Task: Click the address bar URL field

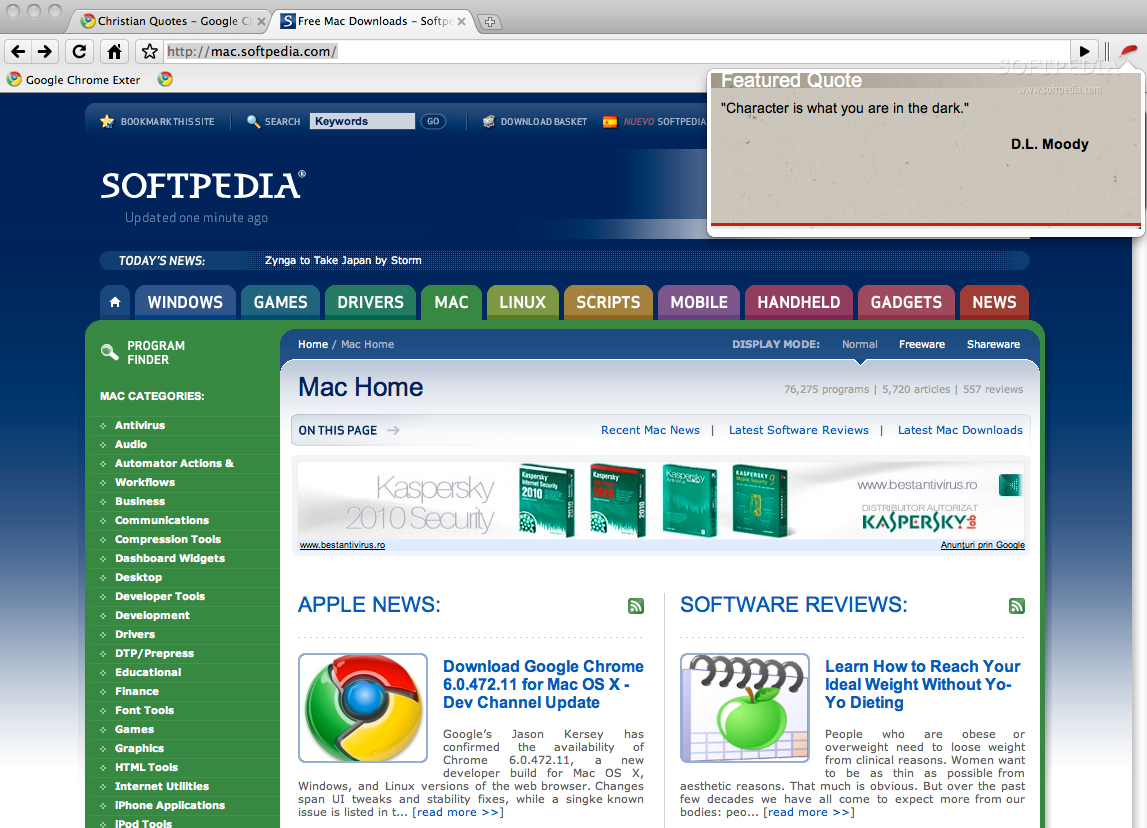Action: (x=617, y=51)
